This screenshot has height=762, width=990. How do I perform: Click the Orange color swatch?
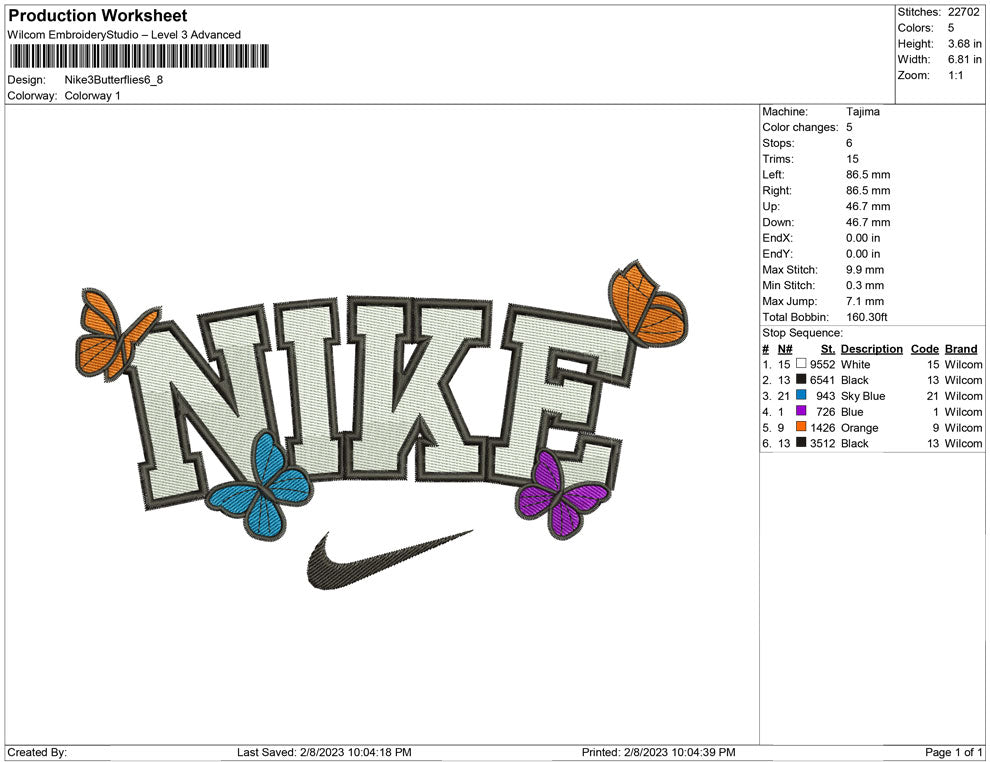(801, 427)
